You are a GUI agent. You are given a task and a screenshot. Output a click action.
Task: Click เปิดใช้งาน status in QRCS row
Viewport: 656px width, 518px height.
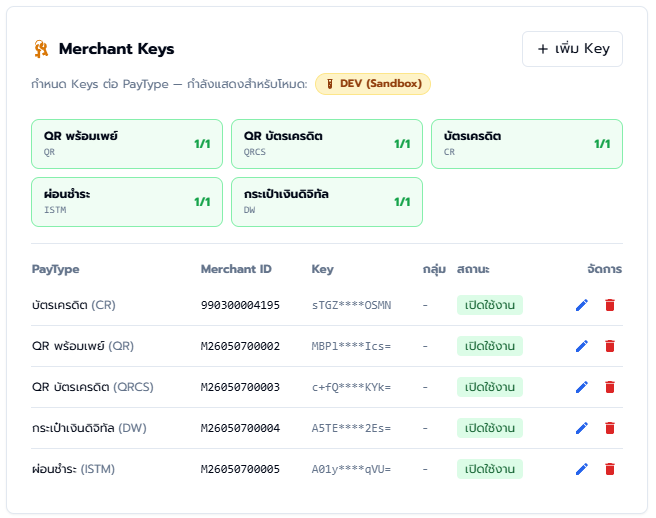489,387
